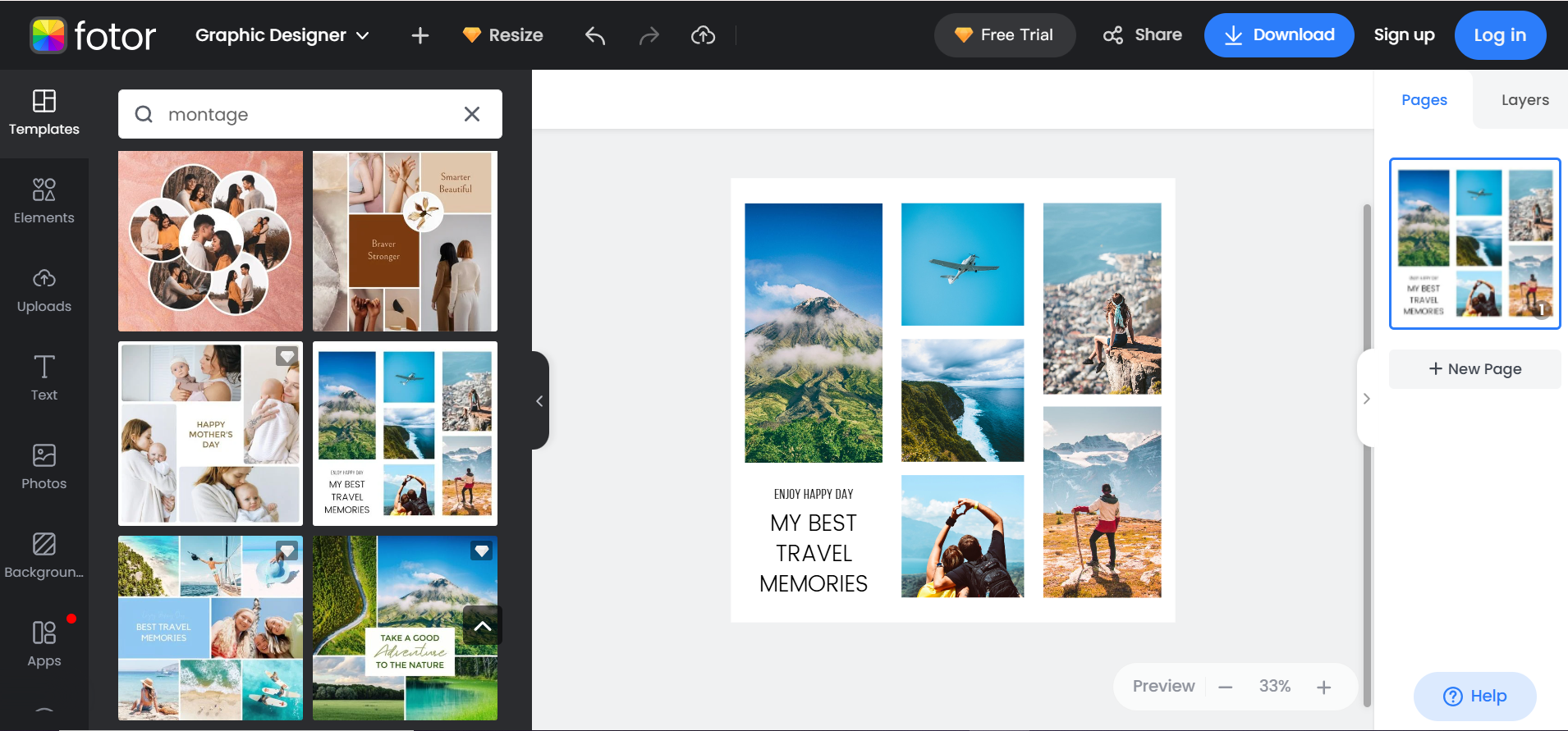Favorite the beach travel memories template
The width and height of the screenshot is (1568, 731).
click(287, 551)
